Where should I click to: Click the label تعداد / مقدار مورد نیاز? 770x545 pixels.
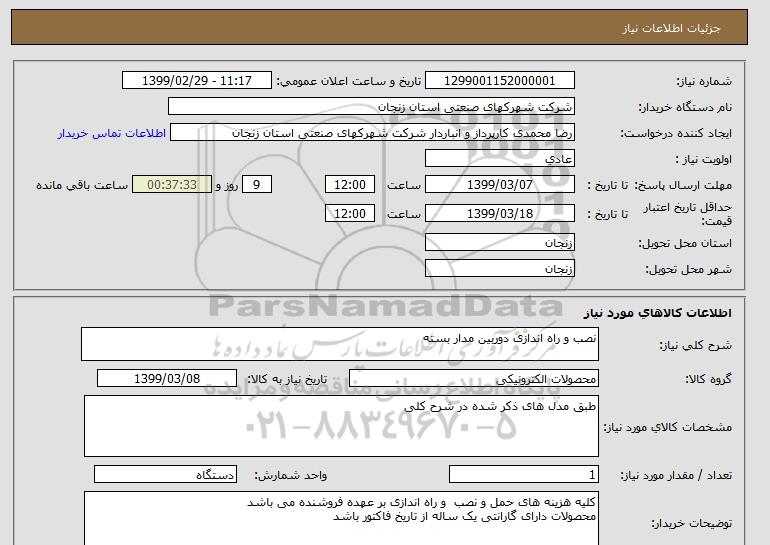pos(676,475)
